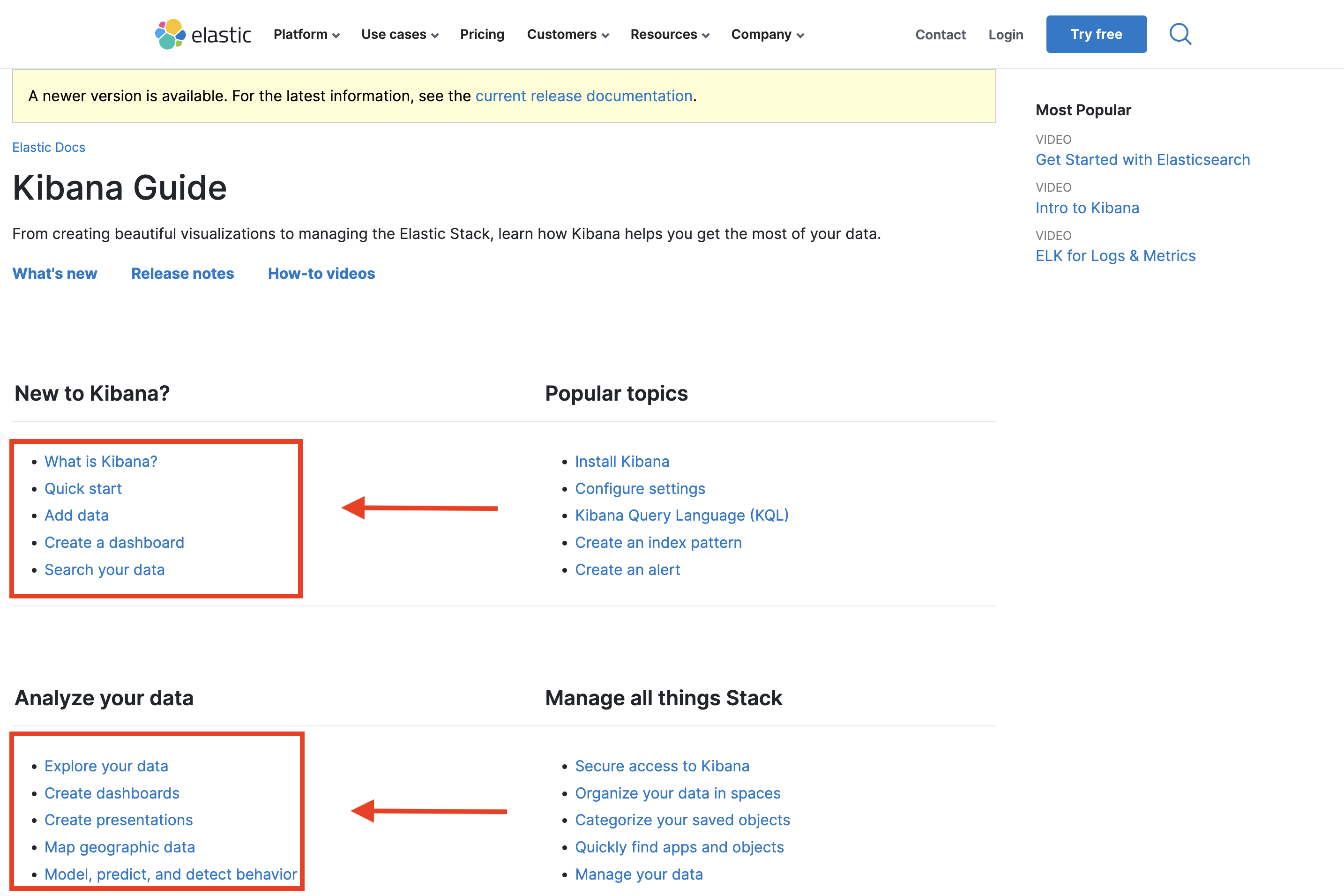
Task: Click the Try free button
Action: [1096, 34]
